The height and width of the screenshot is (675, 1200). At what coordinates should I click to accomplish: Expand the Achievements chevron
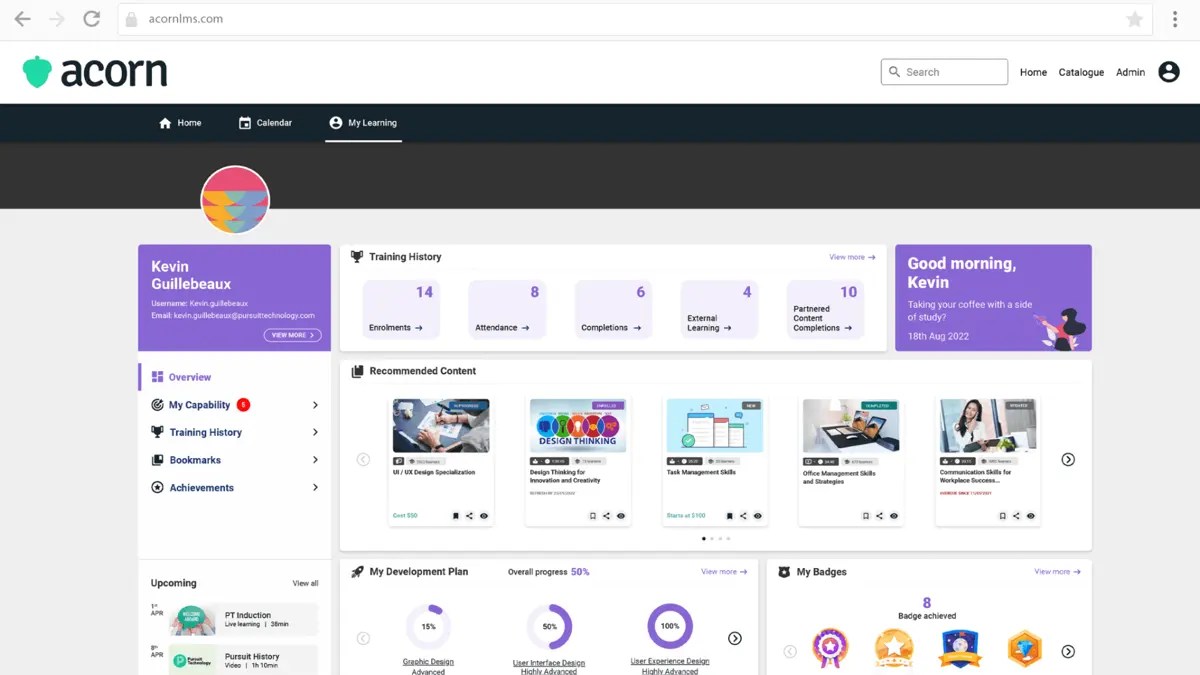(315, 488)
